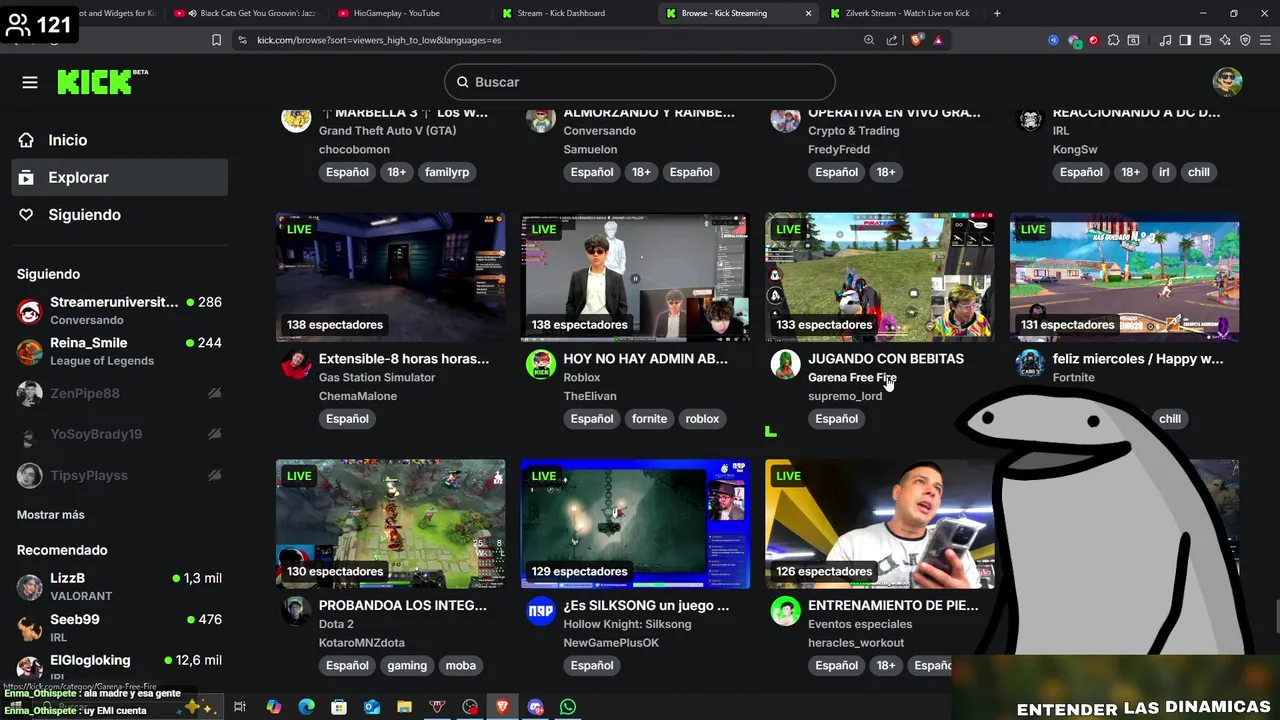Open Outlook from taskbar
The width and height of the screenshot is (1280, 720).
(372, 707)
